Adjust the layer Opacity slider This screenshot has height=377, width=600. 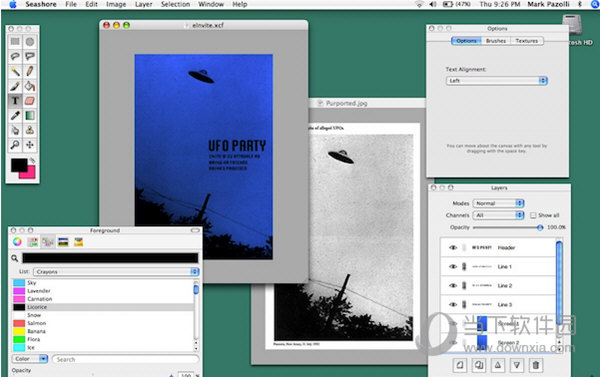[507, 227]
